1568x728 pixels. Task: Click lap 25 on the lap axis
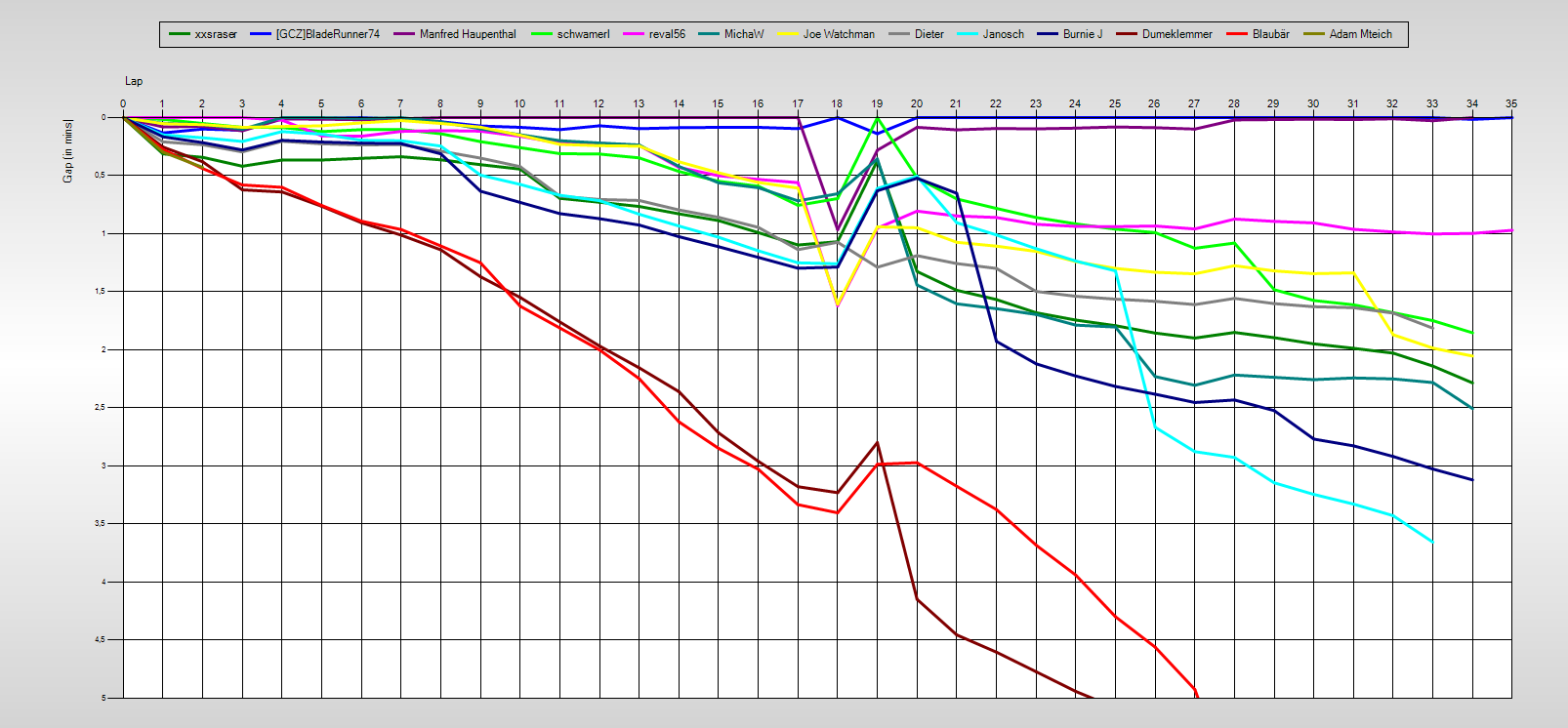[x=1115, y=103]
